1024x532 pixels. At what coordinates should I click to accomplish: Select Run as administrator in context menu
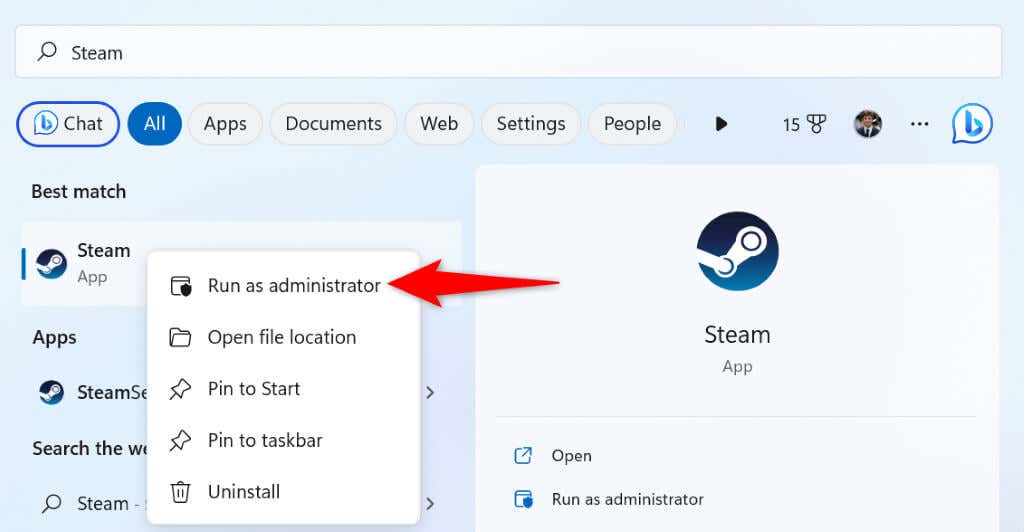coord(293,285)
